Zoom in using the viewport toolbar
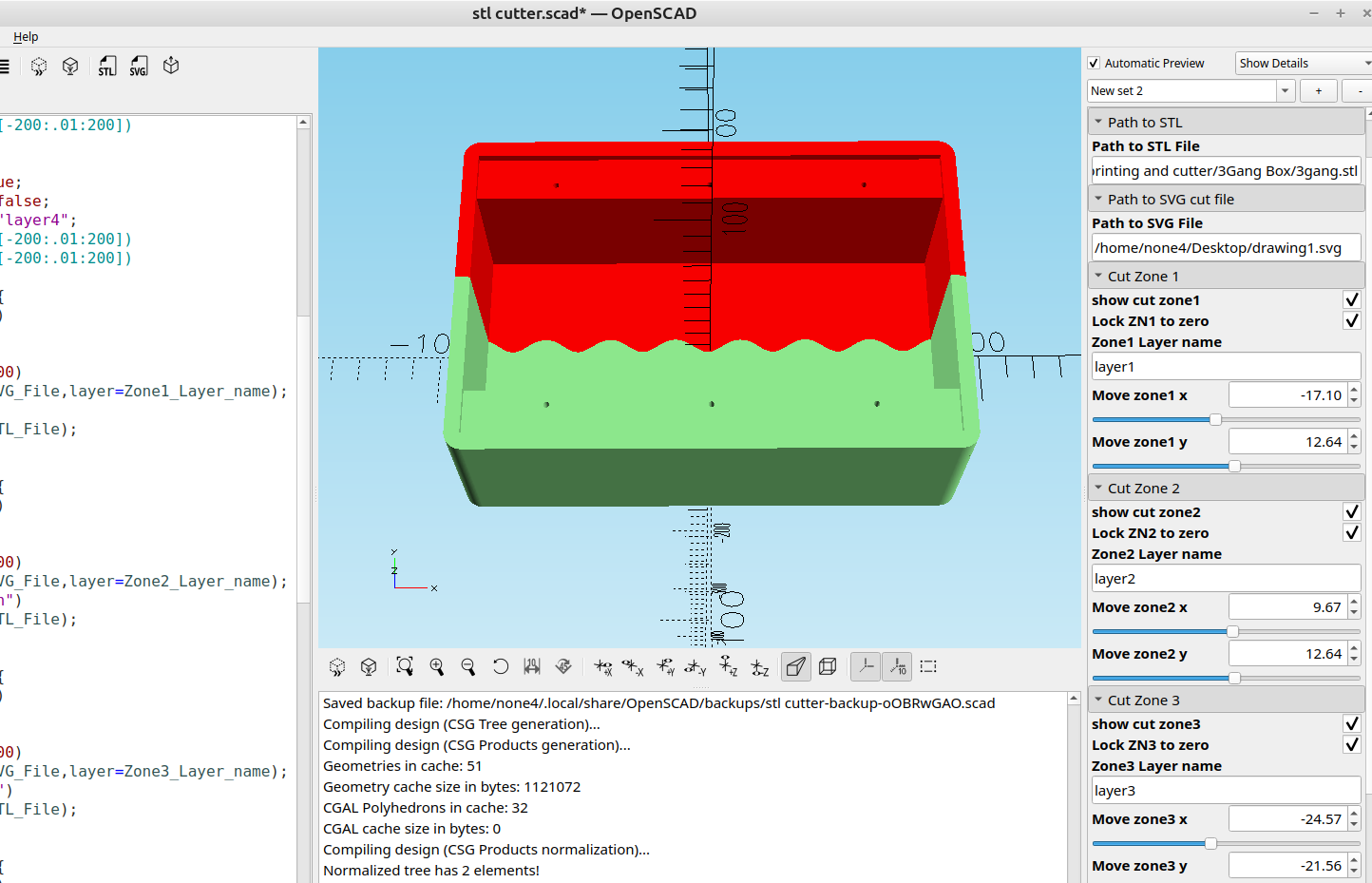Screen dimensions: 1372x883 pyautogui.click(x=437, y=667)
